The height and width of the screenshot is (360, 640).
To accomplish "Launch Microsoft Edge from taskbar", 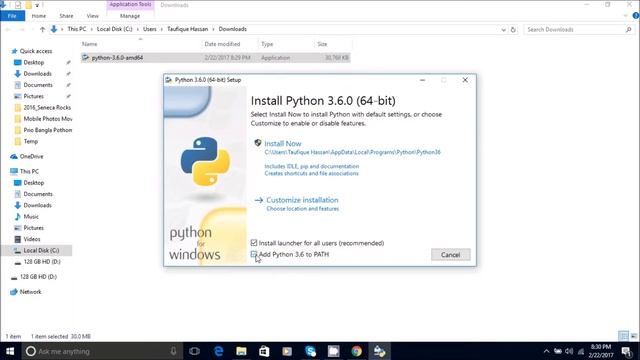I will 219,351.
